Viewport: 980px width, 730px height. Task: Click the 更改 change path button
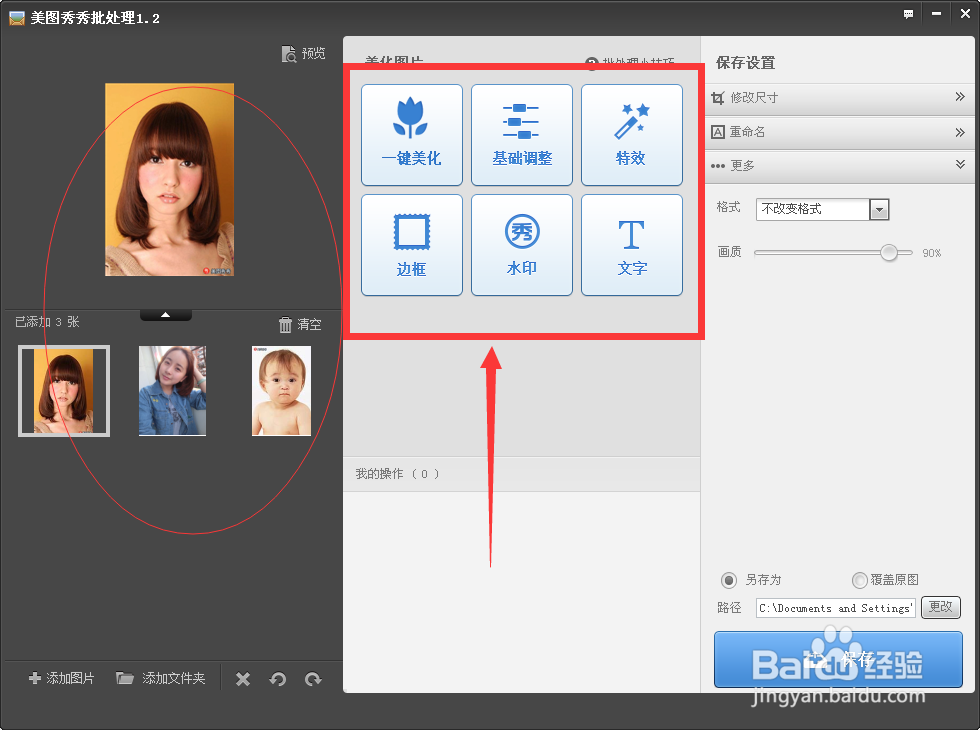[941, 608]
